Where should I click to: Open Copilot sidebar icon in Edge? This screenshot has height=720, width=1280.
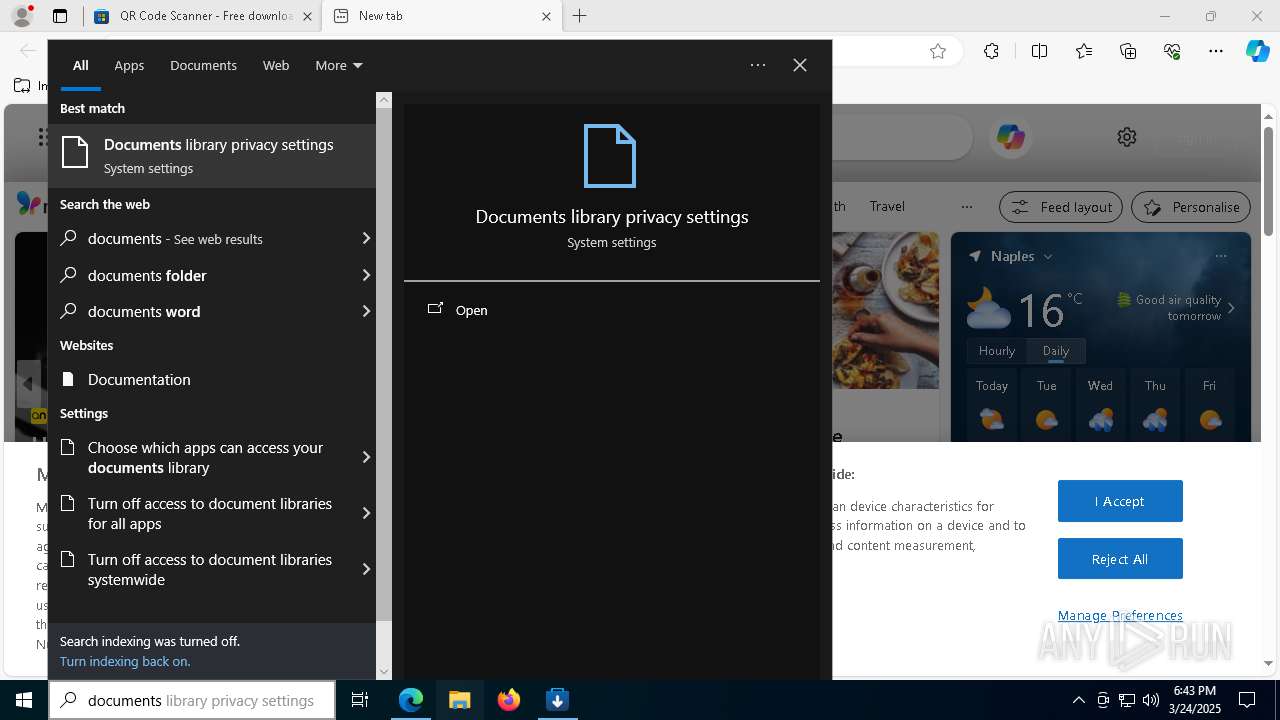pyautogui.click(x=1257, y=52)
